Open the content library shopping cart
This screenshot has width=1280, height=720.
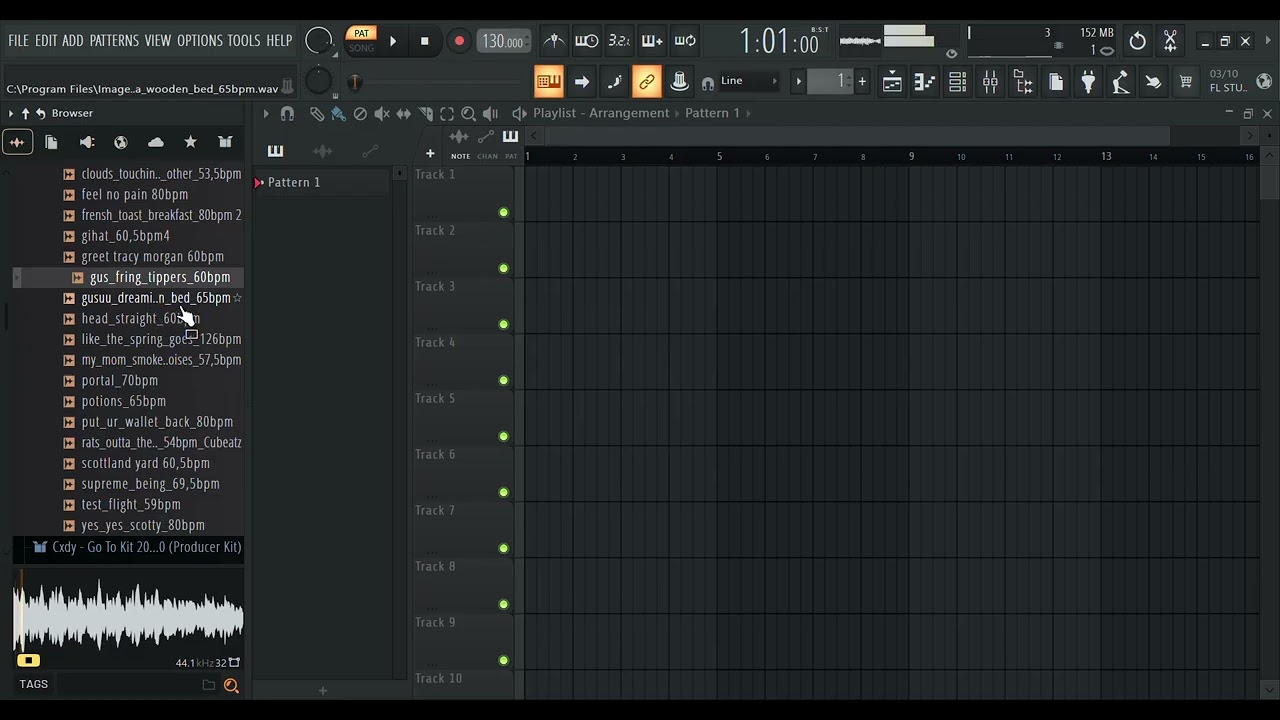1186,82
